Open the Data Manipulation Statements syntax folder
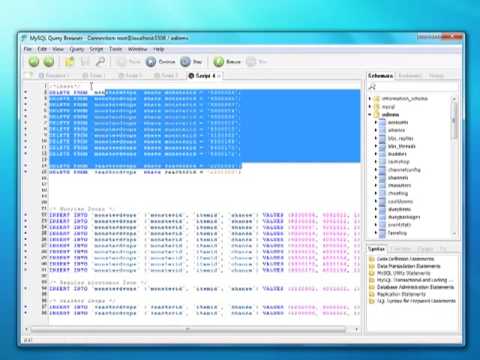 click(409, 266)
